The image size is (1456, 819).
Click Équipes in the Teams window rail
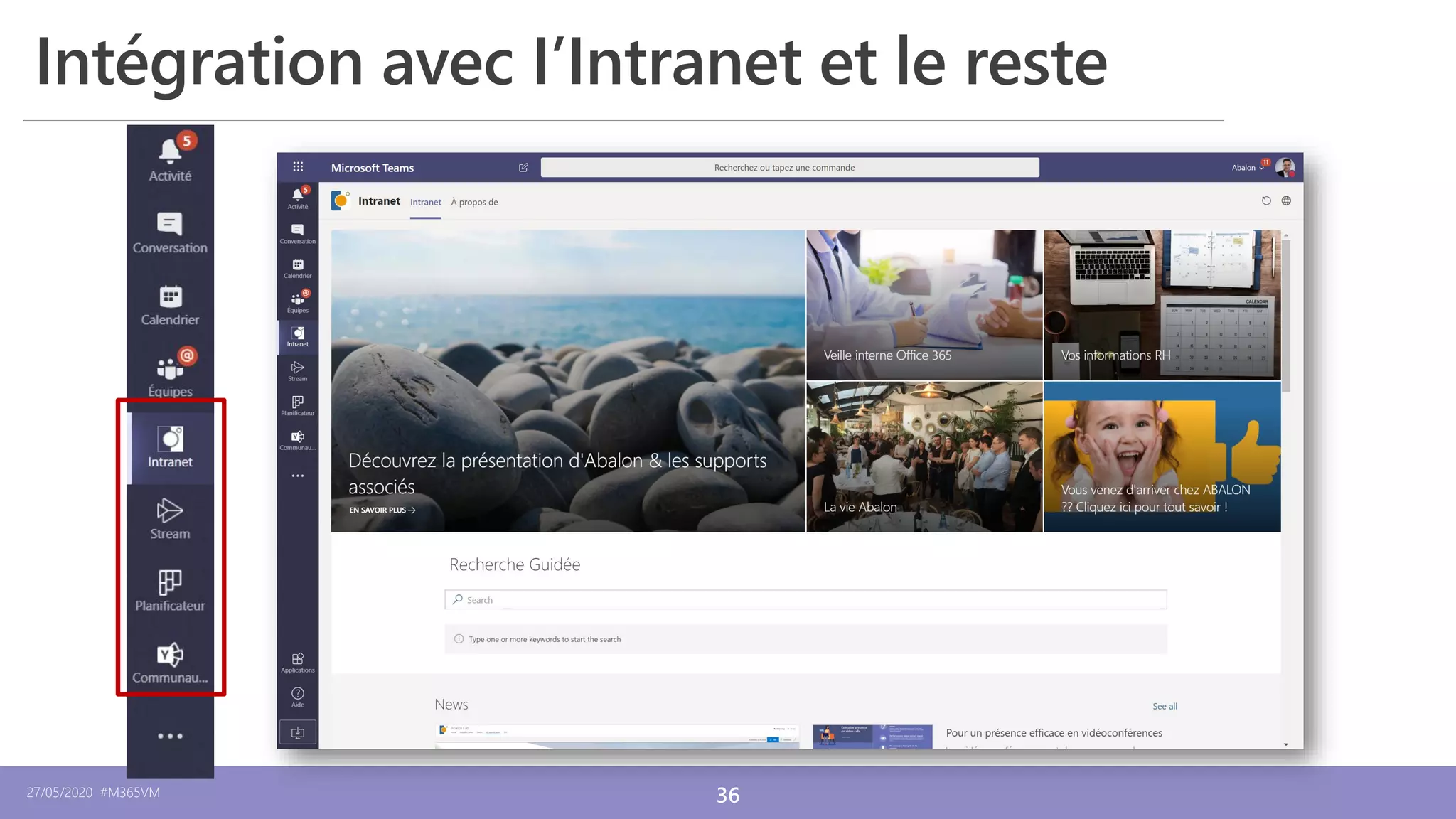coord(298,302)
